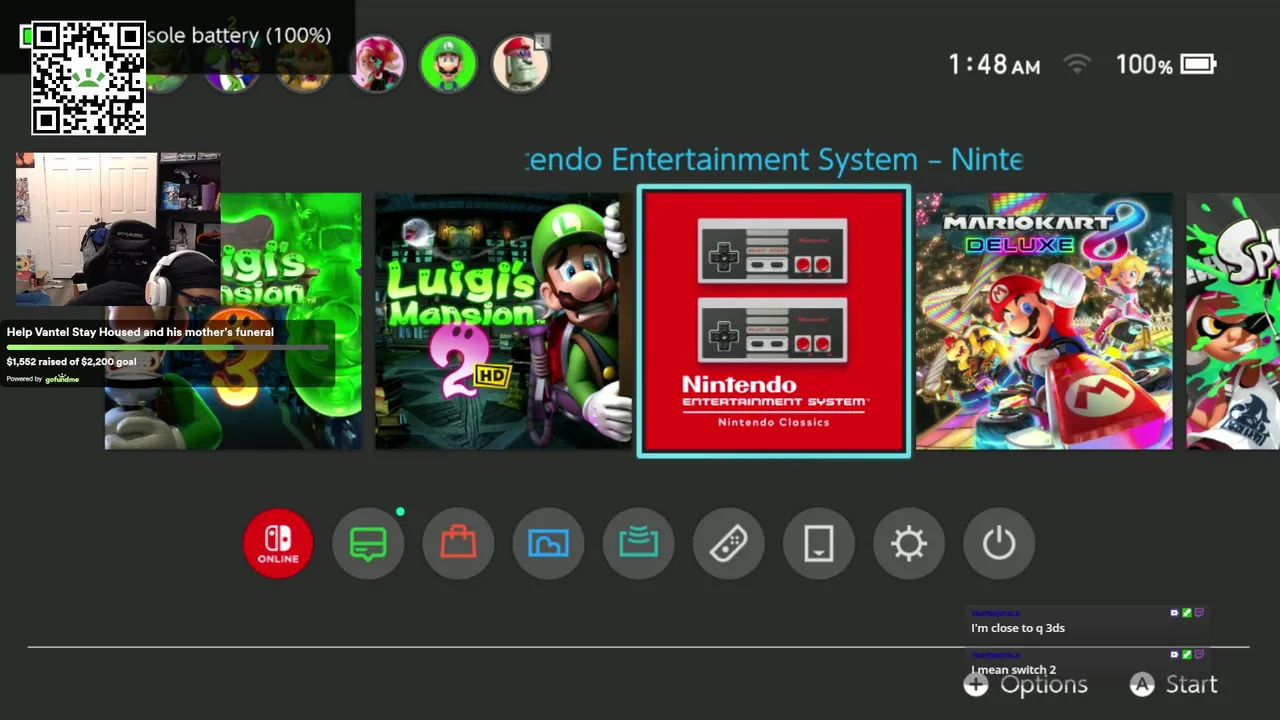1280x720 pixels.
Task: Click the plus button icon beside Options
Action: [976, 684]
